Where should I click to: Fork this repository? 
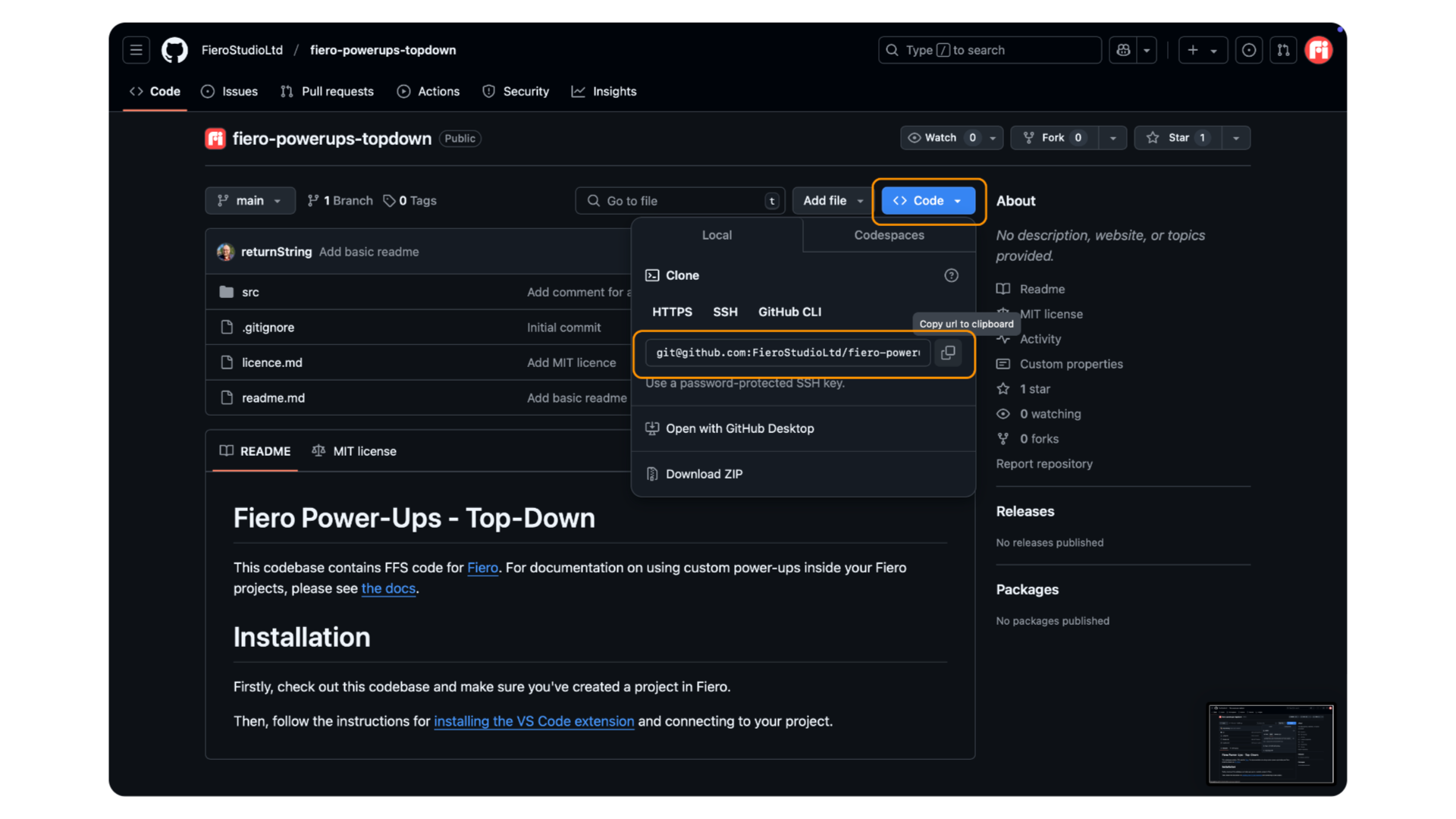(1054, 137)
